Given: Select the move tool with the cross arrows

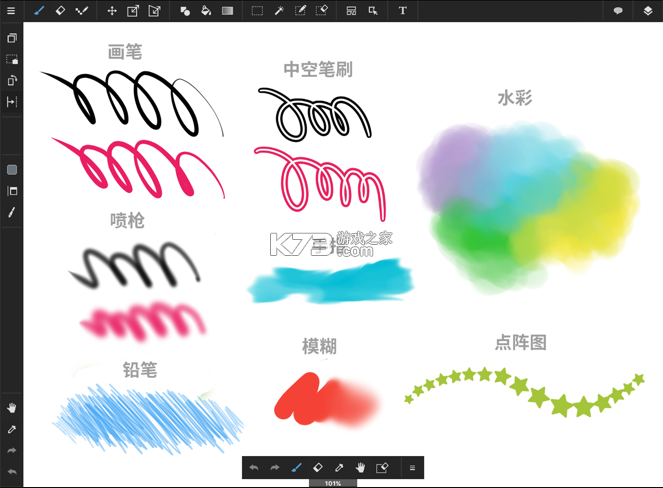Looking at the screenshot, I should click(112, 11).
